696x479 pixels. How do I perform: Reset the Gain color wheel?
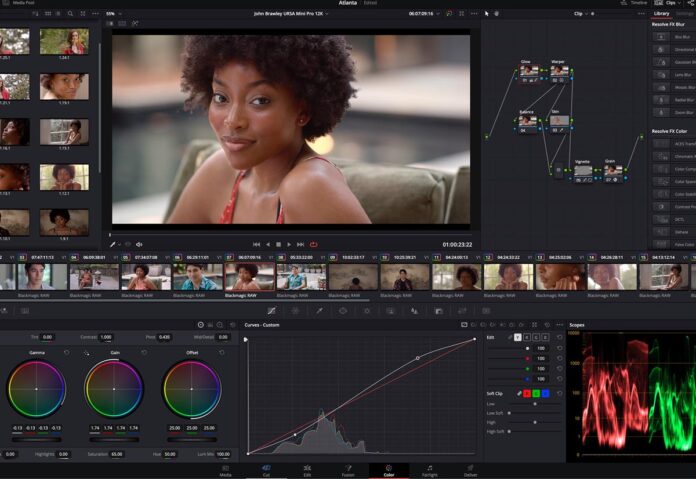click(x=144, y=352)
